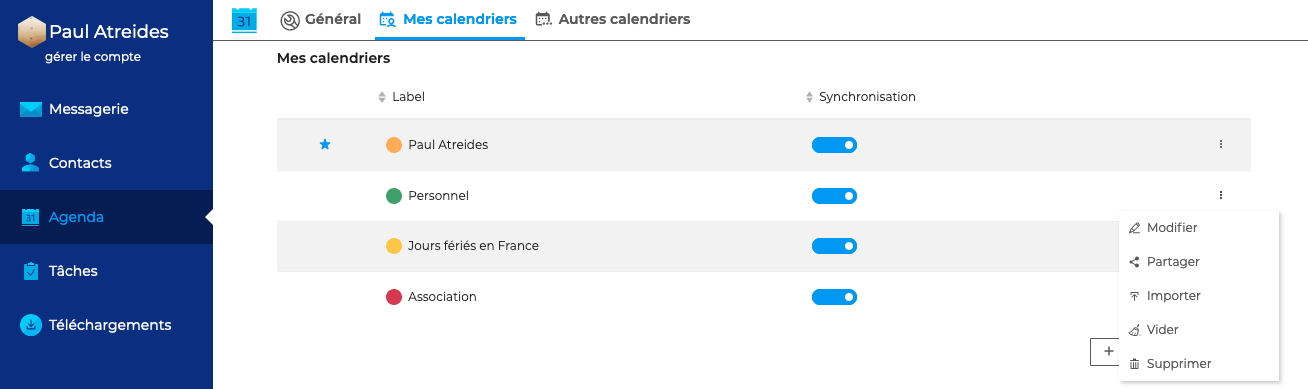Select the Tâches clipboard icon

[x=31, y=271]
